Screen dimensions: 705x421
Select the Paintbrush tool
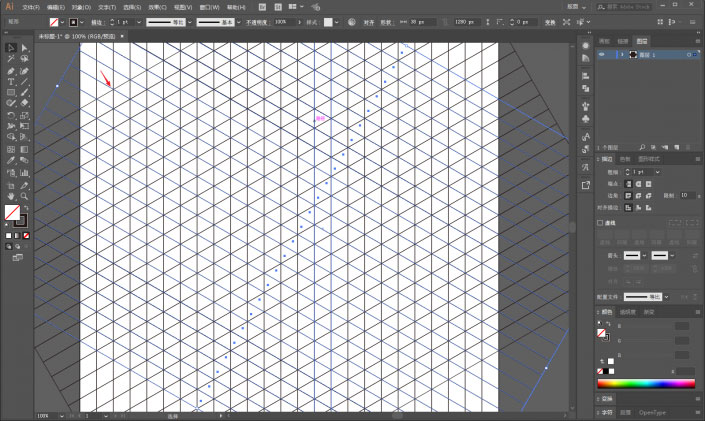click(x=24, y=92)
